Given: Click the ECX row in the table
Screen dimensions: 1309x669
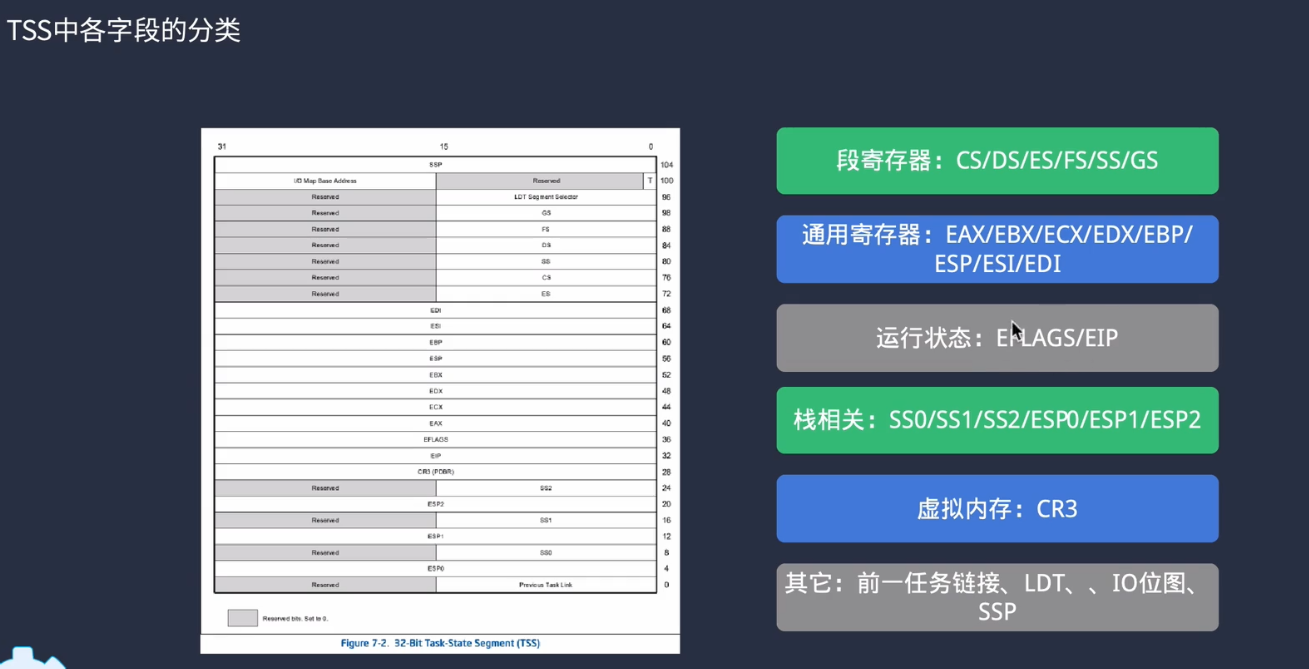Looking at the screenshot, I should (x=435, y=407).
